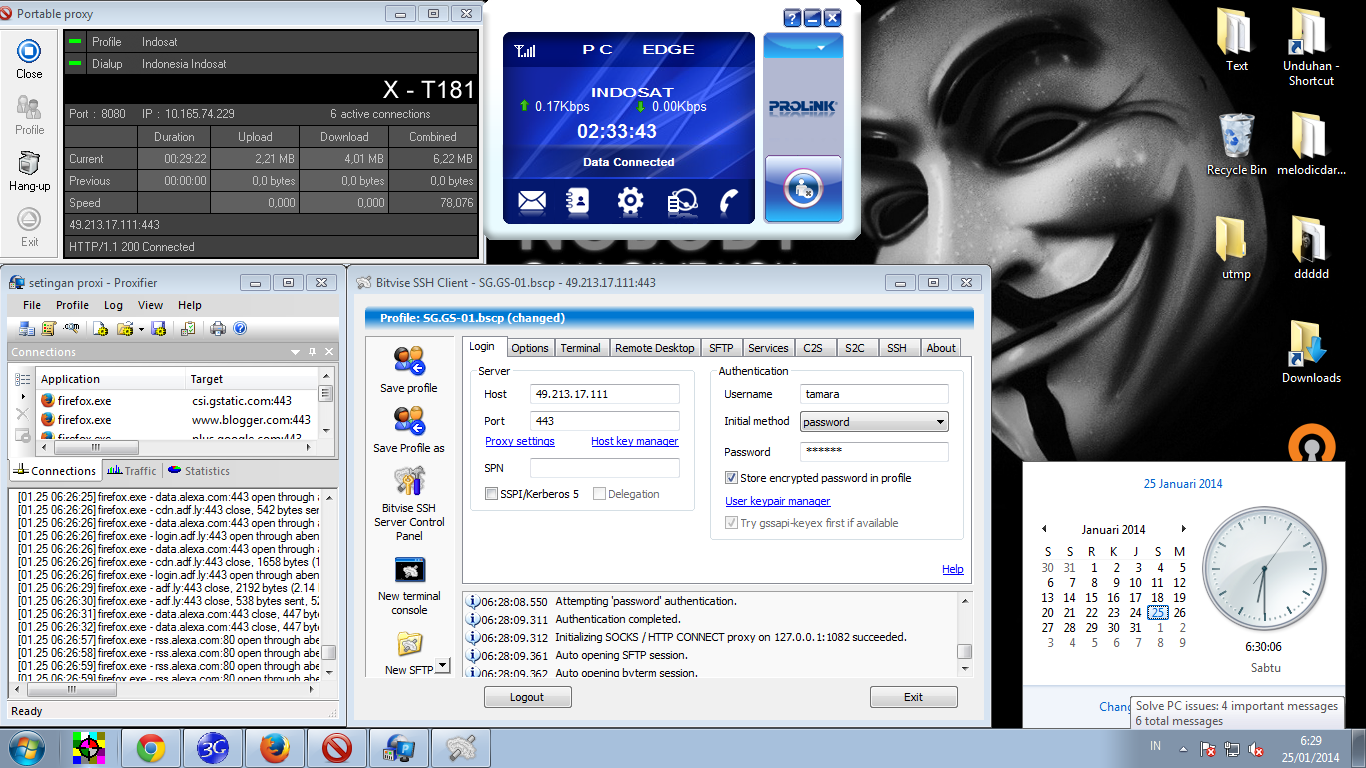Click the muted volume speaker tray icon

coord(1257,749)
